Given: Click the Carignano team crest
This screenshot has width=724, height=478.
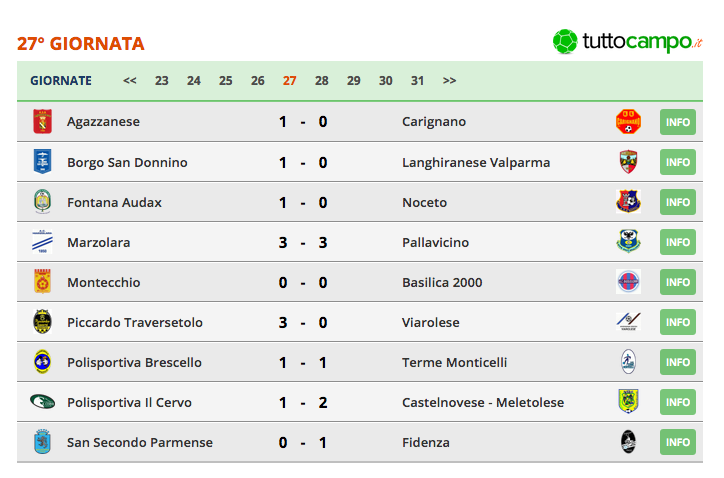Looking at the screenshot, I should point(628,122).
